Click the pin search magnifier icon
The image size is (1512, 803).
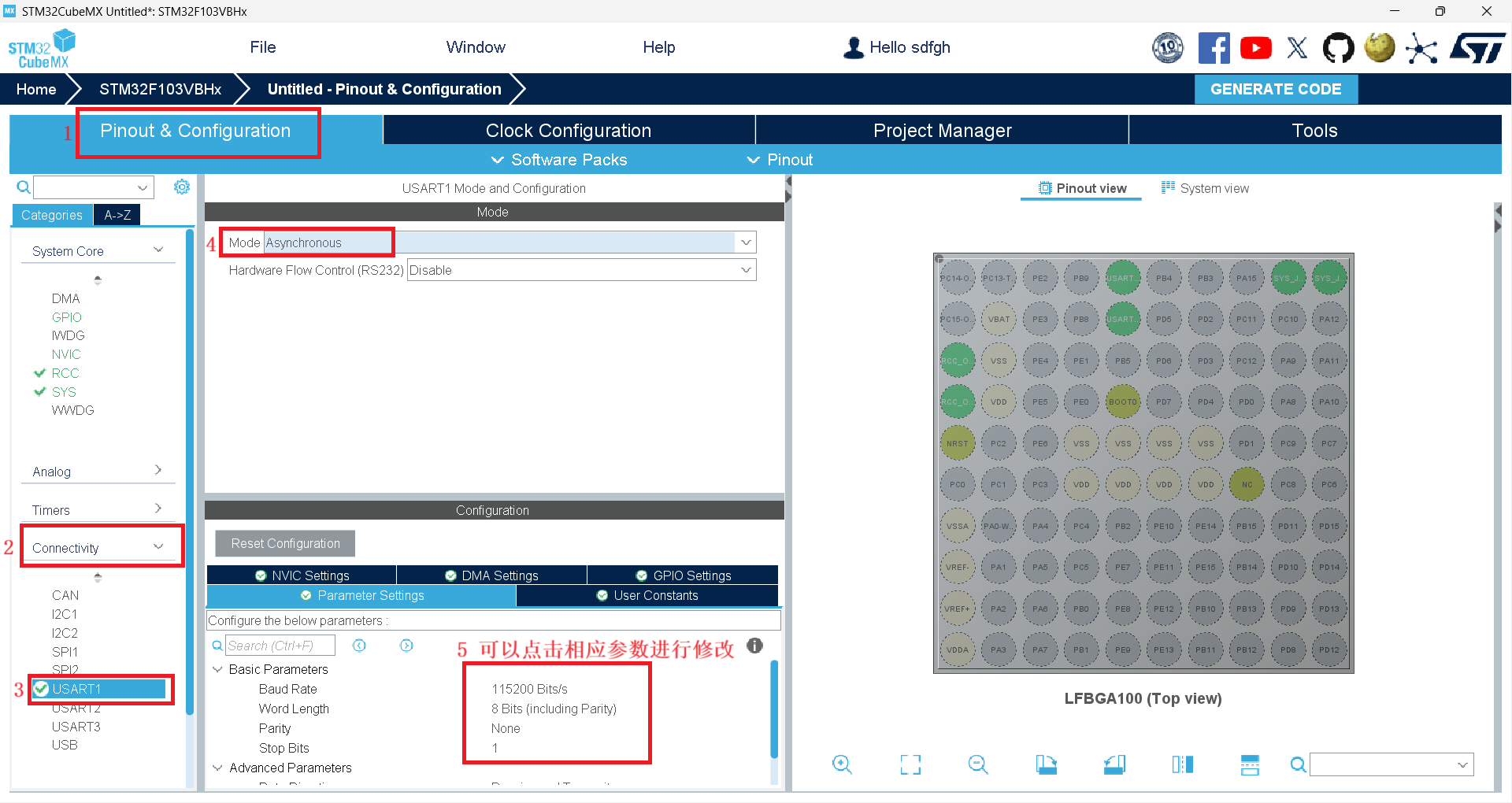pos(1298,764)
